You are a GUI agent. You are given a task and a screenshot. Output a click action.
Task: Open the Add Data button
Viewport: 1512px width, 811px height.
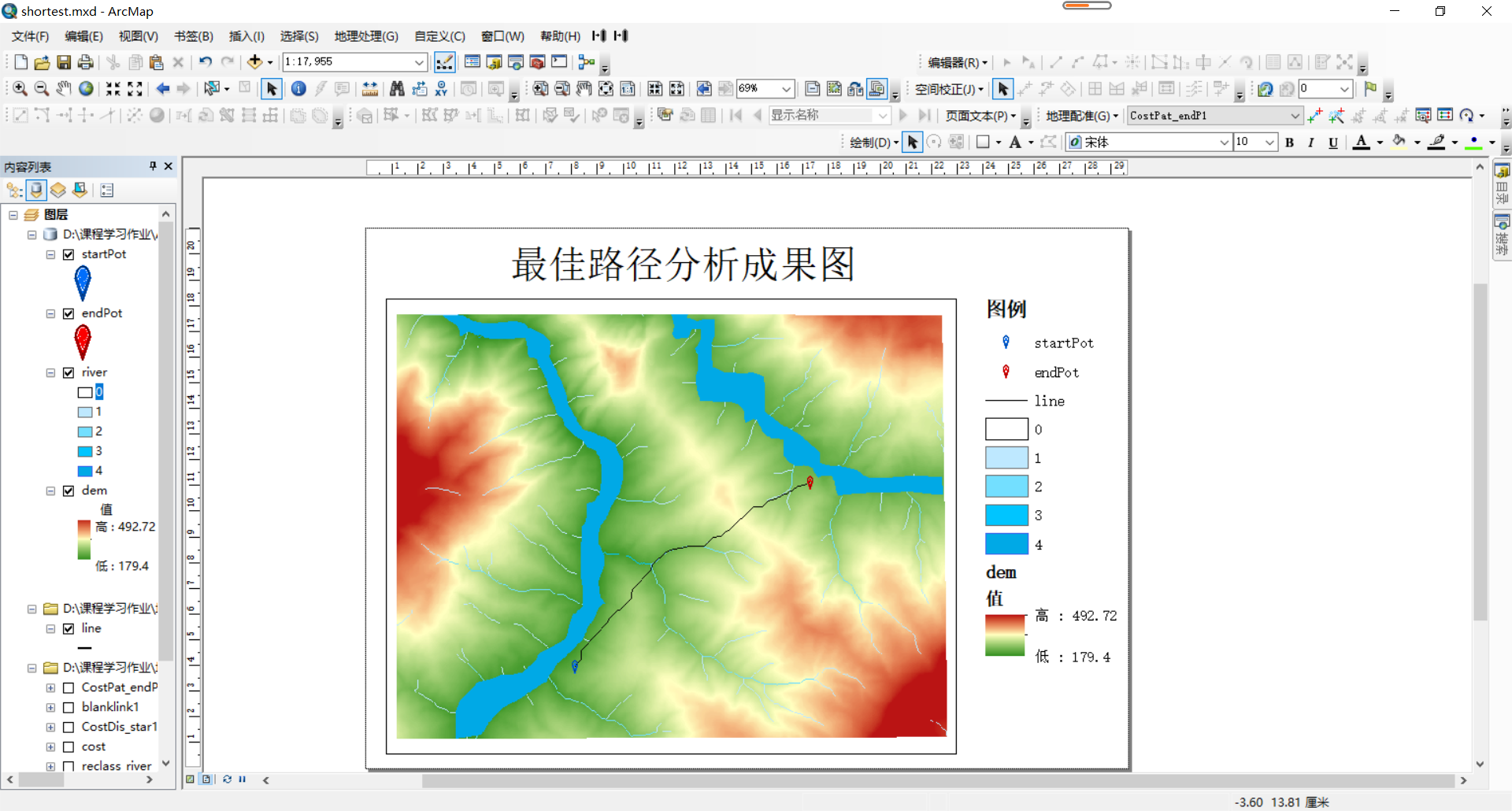click(x=256, y=61)
